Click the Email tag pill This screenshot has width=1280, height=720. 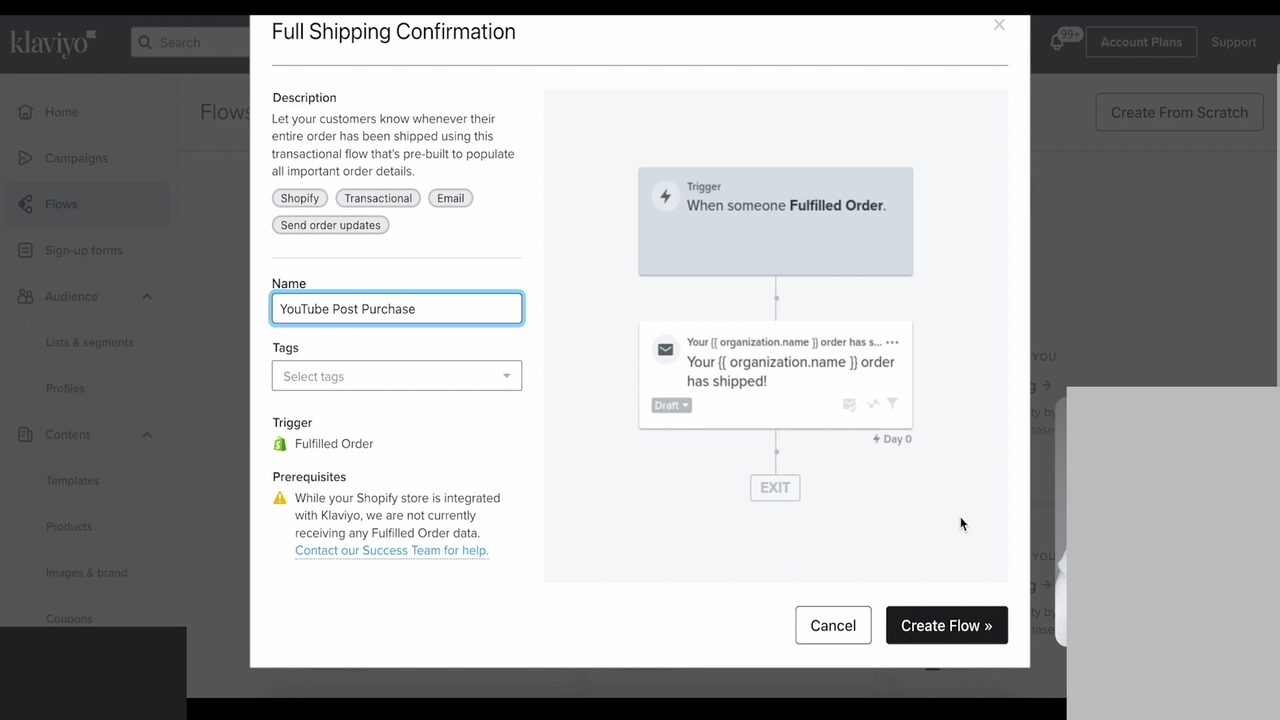pos(451,198)
